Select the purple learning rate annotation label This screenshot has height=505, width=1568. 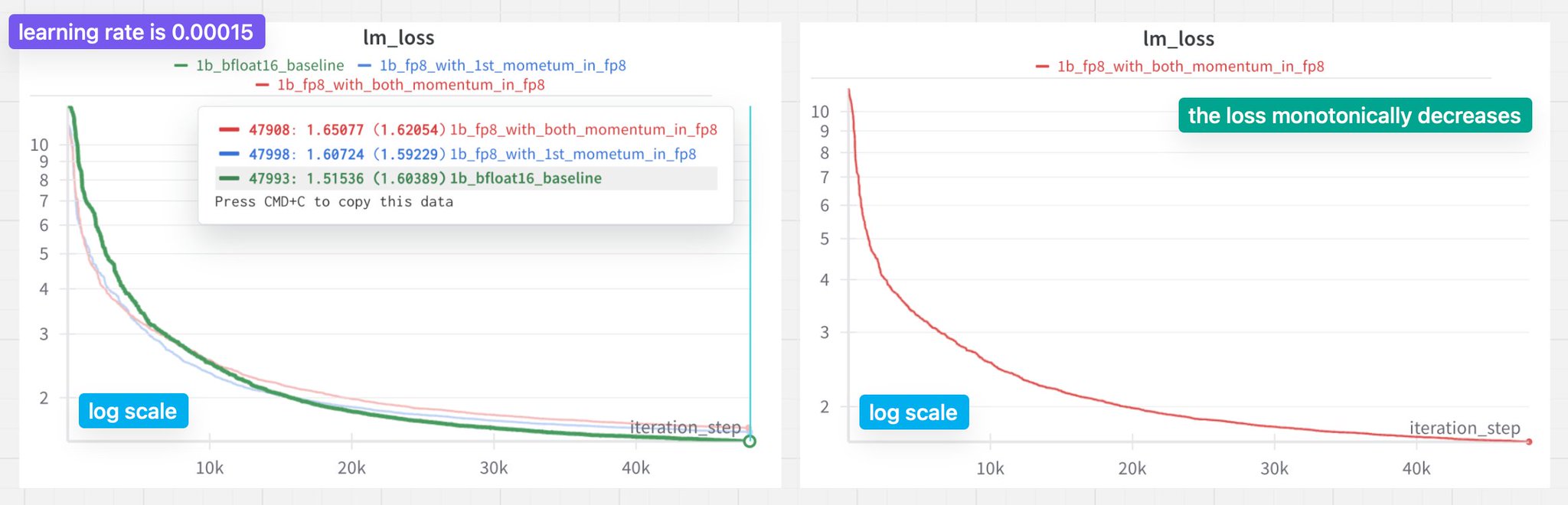[136, 32]
